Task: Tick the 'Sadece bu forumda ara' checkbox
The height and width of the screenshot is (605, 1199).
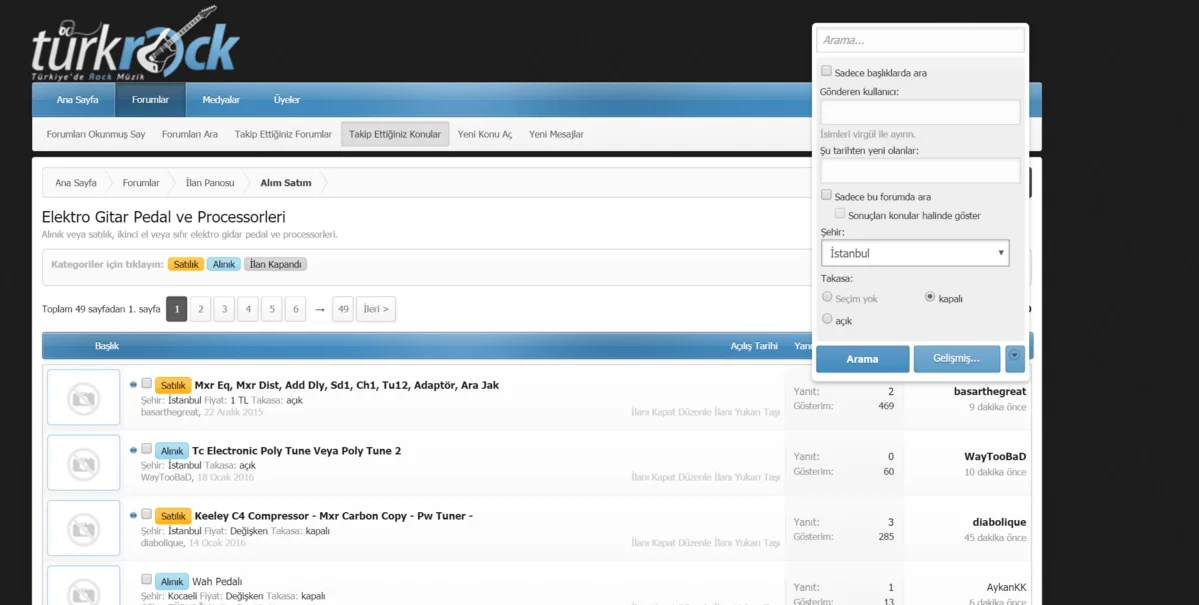Action: (826, 195)
